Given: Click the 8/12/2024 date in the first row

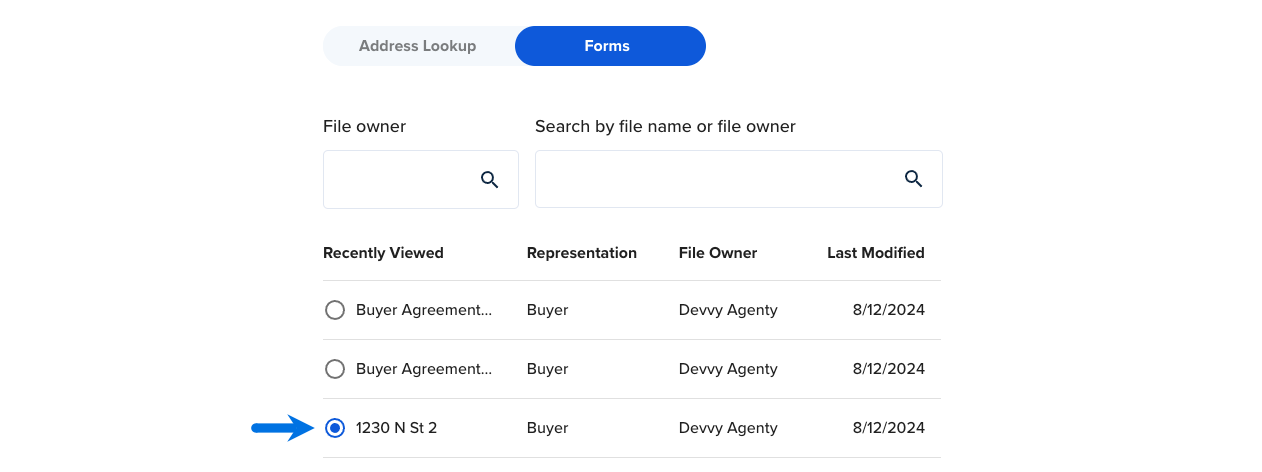Looking at the screenshot, I should point(889,310).
